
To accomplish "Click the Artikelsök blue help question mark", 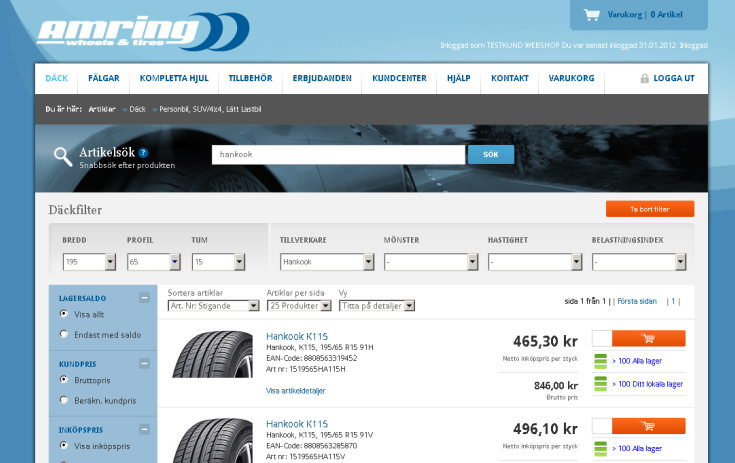I will (x=143, y=153).
